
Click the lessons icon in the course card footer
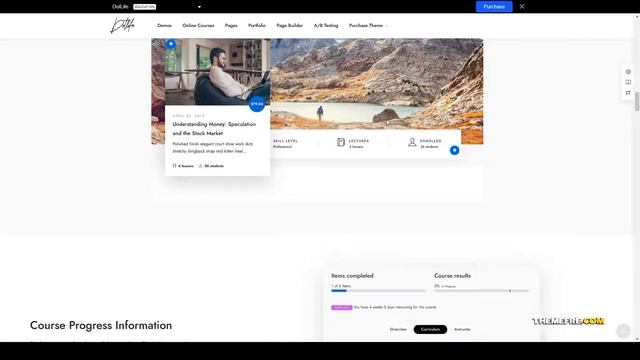tap(174, 166)
